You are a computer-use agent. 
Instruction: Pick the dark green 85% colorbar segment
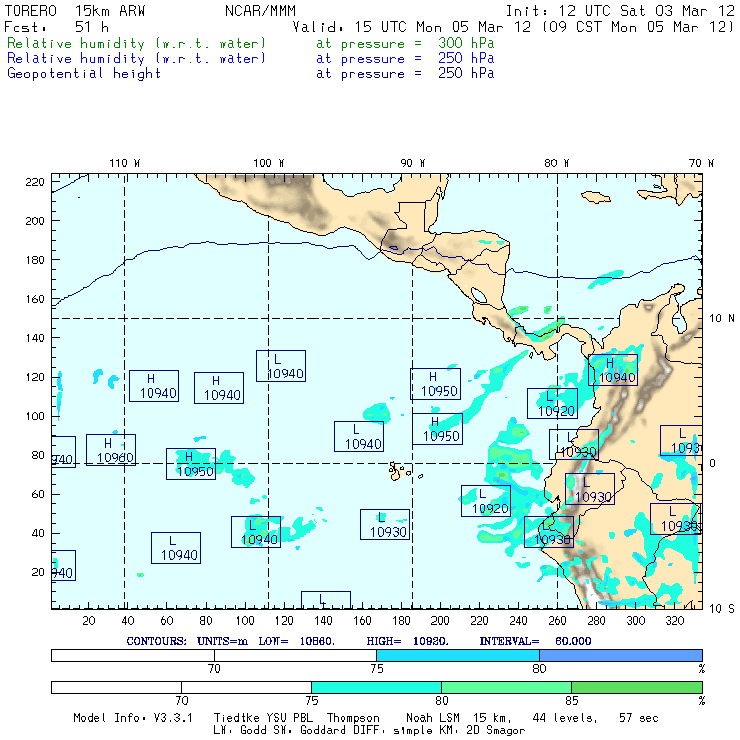(x=636, y=688)
